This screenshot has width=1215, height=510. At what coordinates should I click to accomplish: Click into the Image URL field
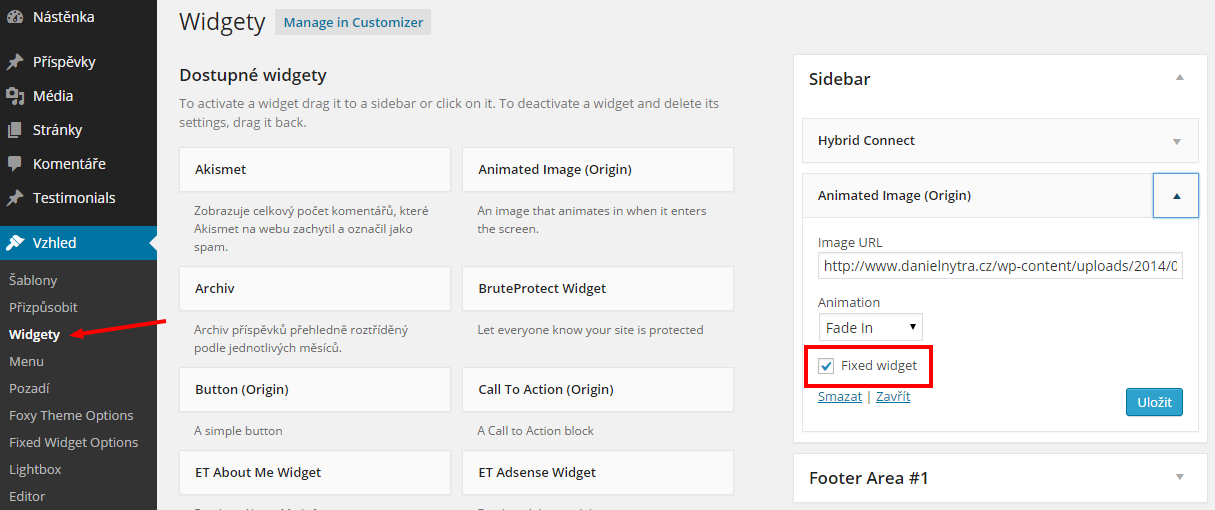click(x=1000, y=266)
